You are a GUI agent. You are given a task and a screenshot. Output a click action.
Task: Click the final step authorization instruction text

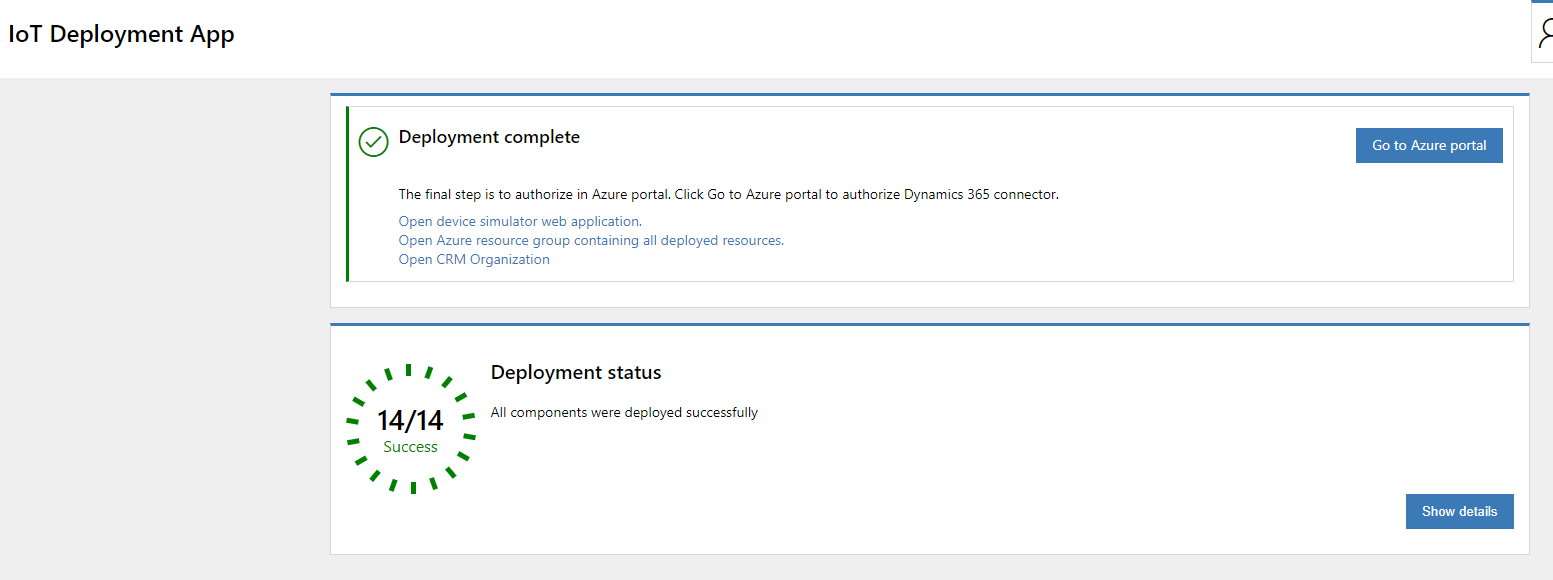pyautogui.click(x=728, y=194)
